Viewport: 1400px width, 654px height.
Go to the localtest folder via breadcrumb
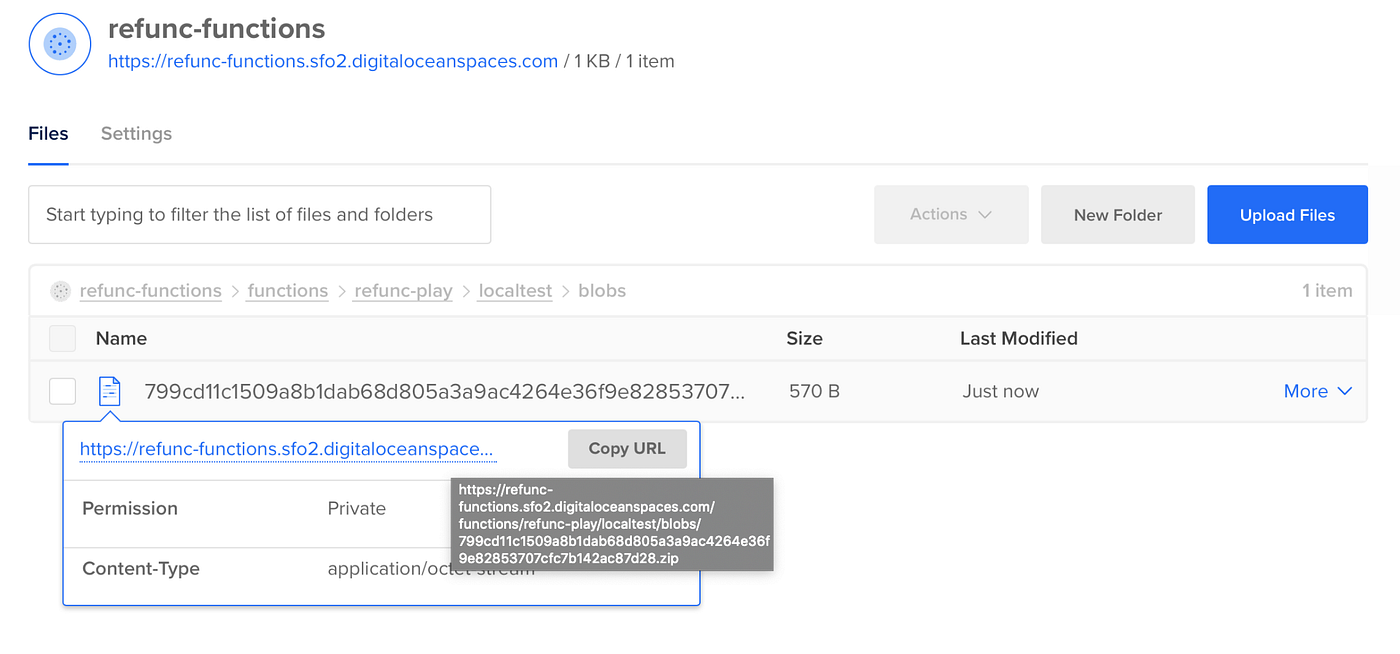pos(514,290)
